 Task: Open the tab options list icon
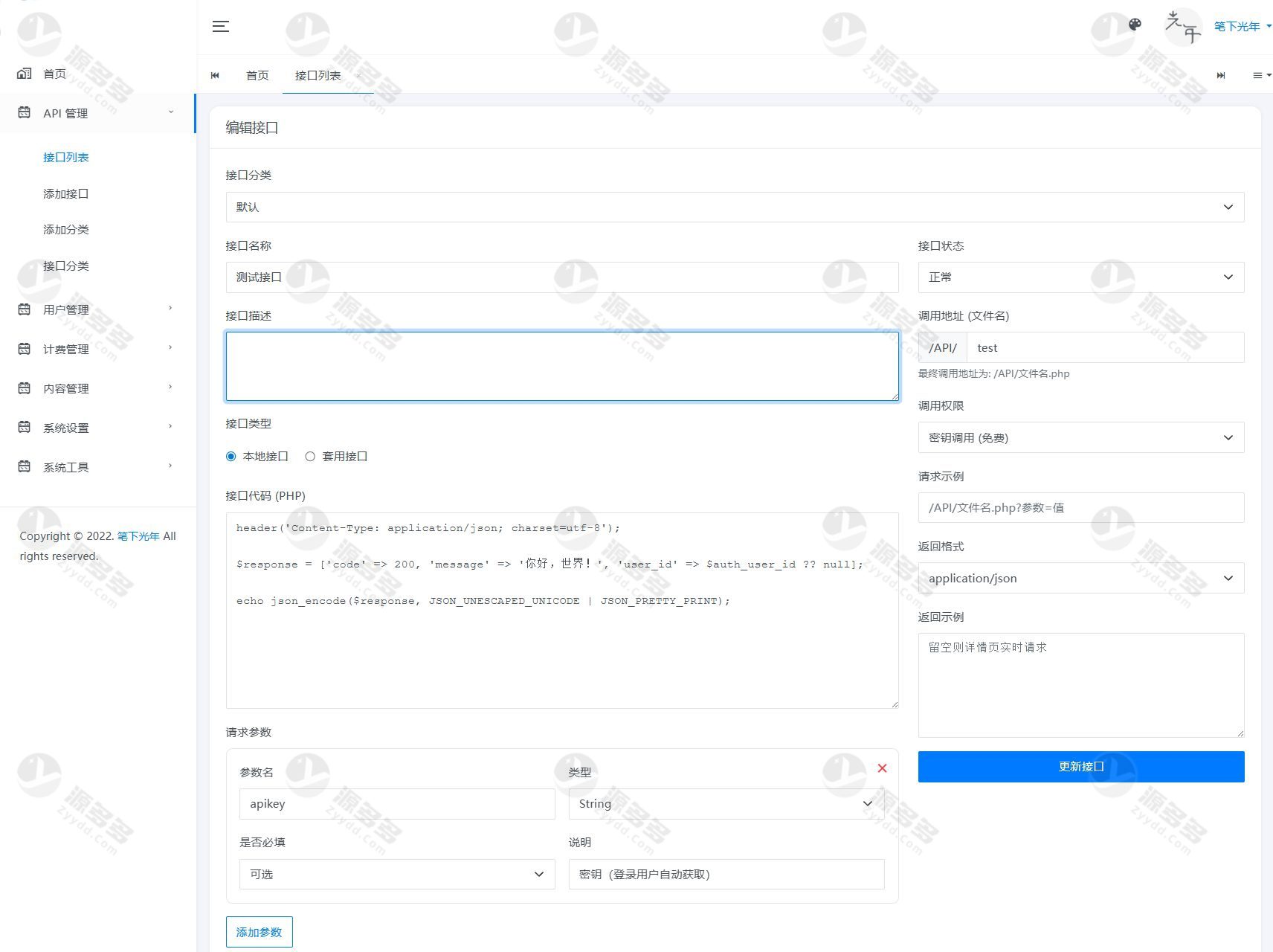(x=1261, y=75)
